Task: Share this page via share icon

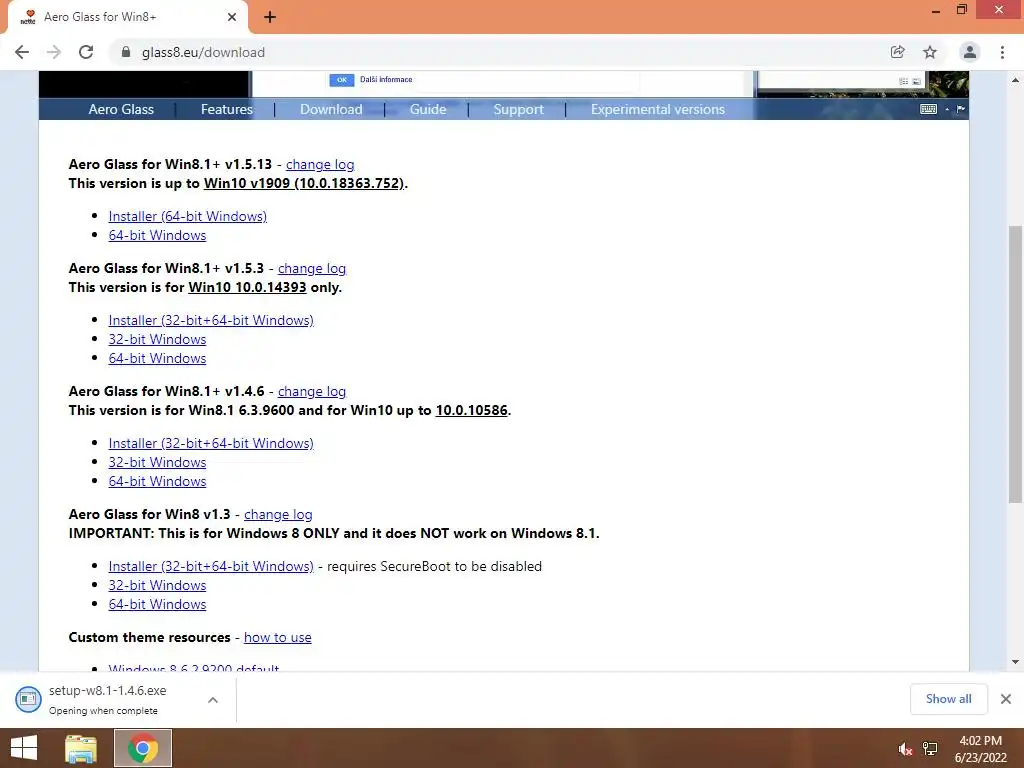Action: [897, 52]
